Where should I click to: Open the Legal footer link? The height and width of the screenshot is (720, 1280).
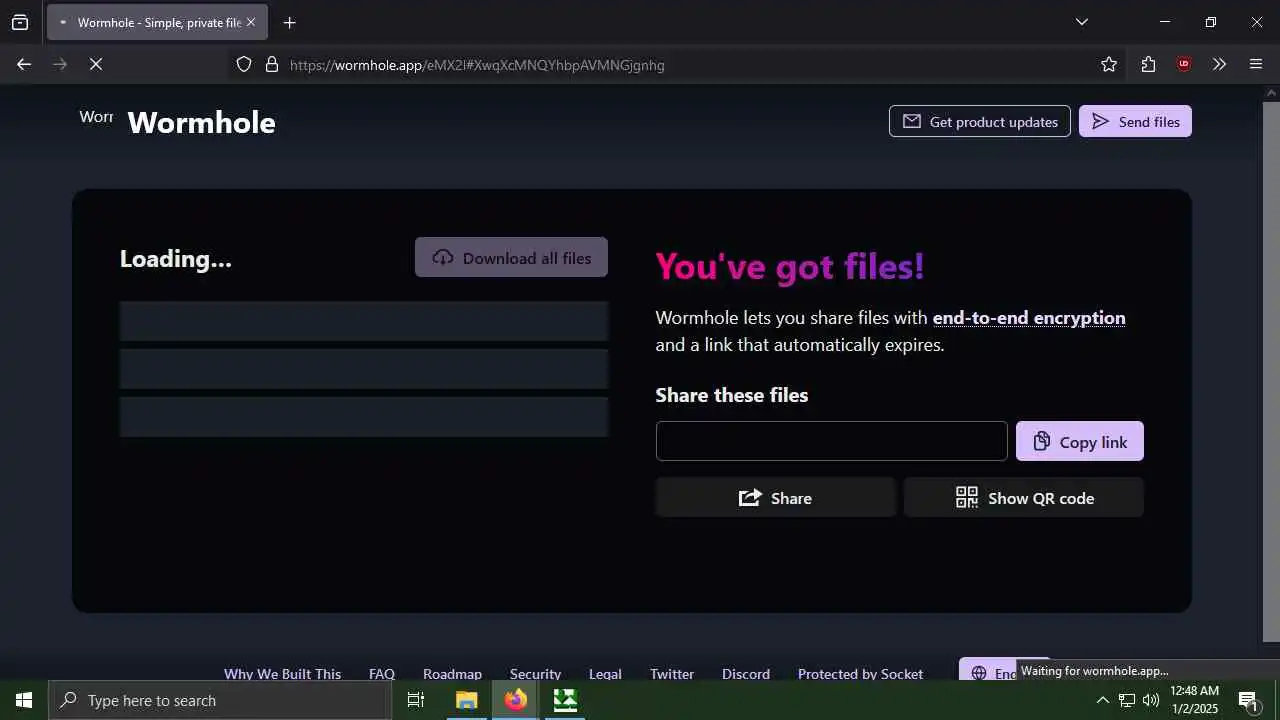coord(605,673)
